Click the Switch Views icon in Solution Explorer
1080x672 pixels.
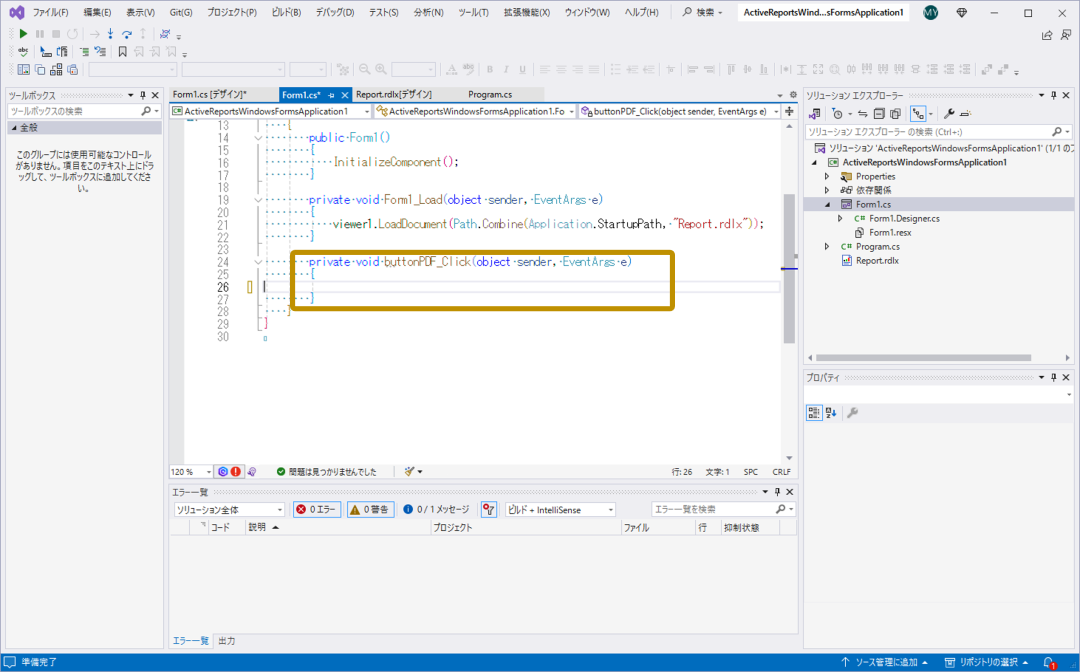(815, 114)
